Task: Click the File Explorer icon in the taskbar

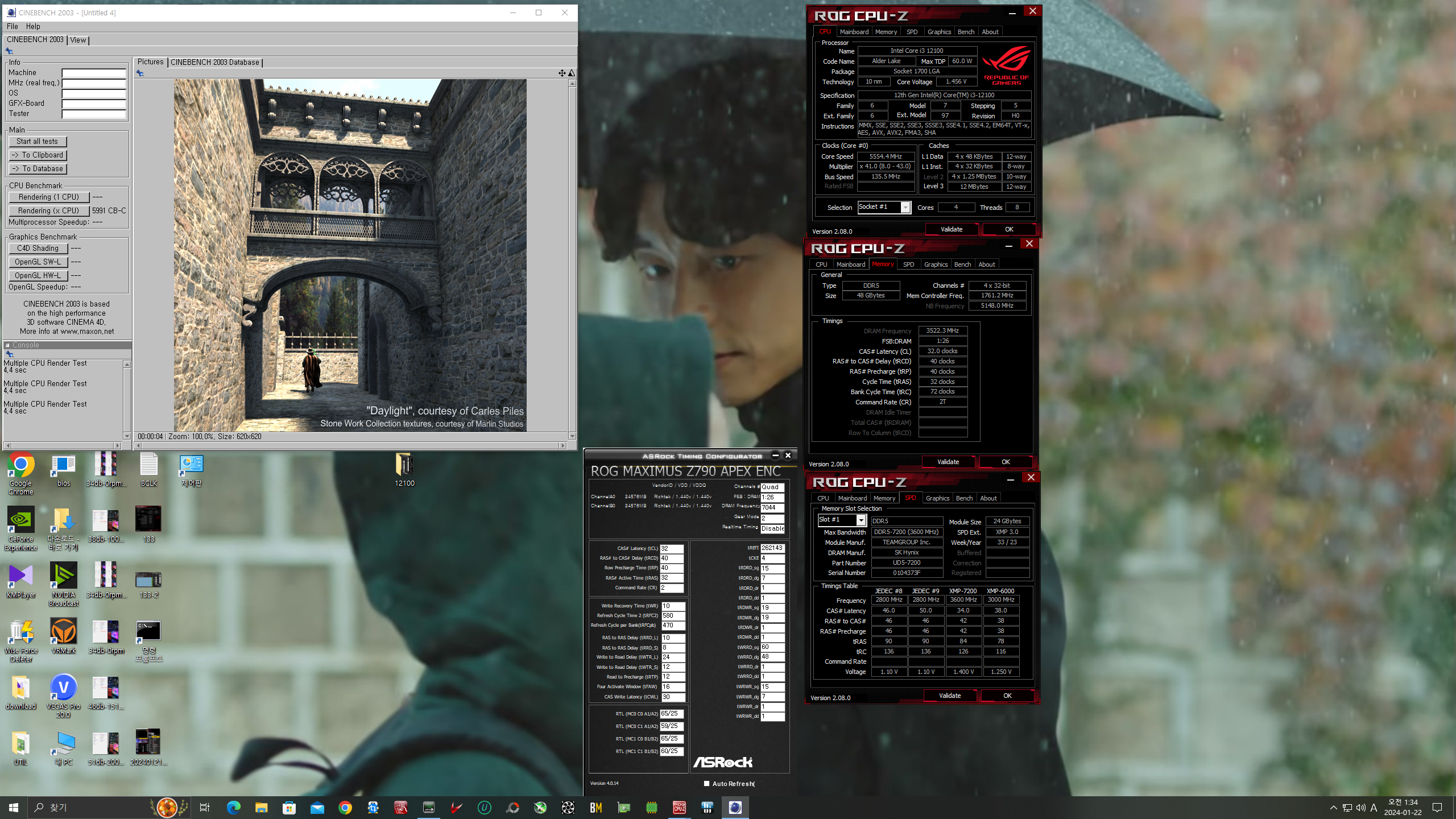Action: (x=261, y=808)
